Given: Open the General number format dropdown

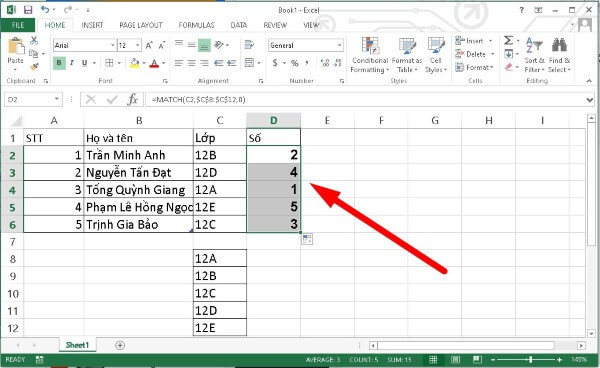Looking at the screenshot, I should pos(339,46).
